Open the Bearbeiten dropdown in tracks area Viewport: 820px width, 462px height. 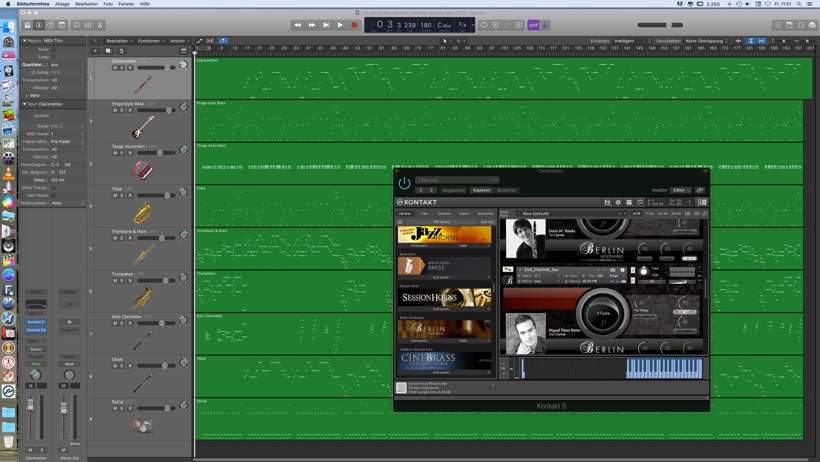point(118,41)
